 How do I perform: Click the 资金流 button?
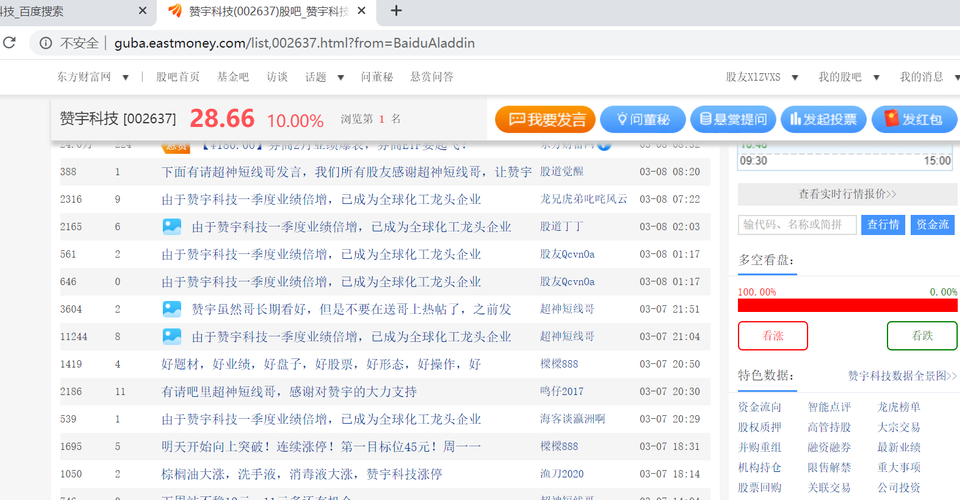pyautogui.click(x=932, y=225)
